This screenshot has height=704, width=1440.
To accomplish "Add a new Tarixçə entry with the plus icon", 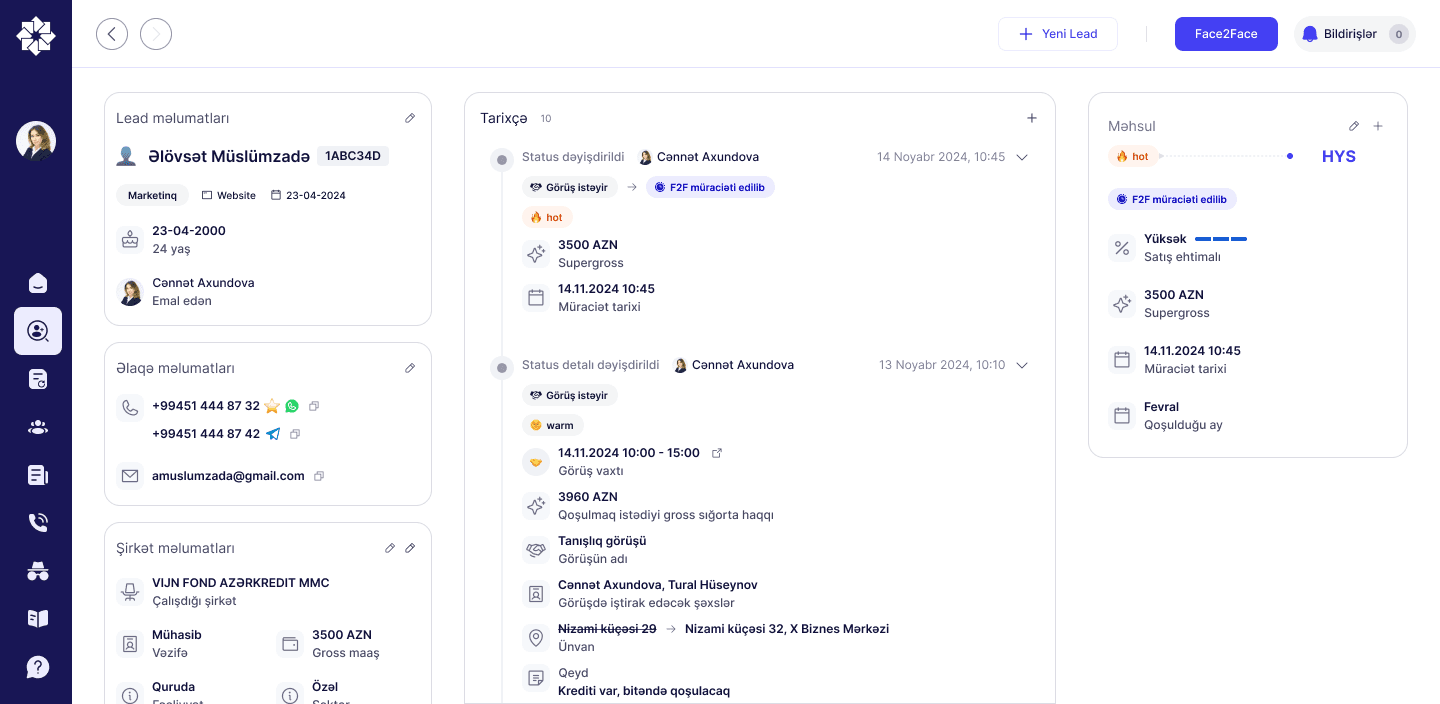I will tap(1032, 118).
